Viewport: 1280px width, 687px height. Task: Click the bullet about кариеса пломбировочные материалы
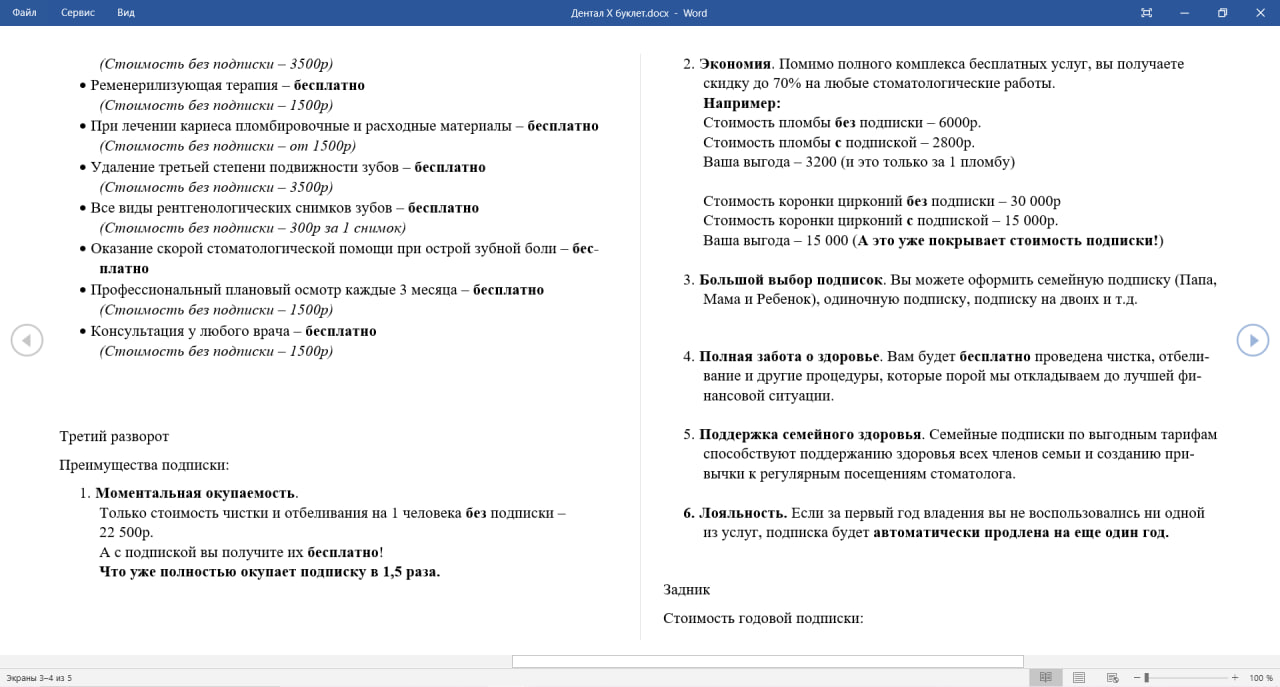point(344,126)
